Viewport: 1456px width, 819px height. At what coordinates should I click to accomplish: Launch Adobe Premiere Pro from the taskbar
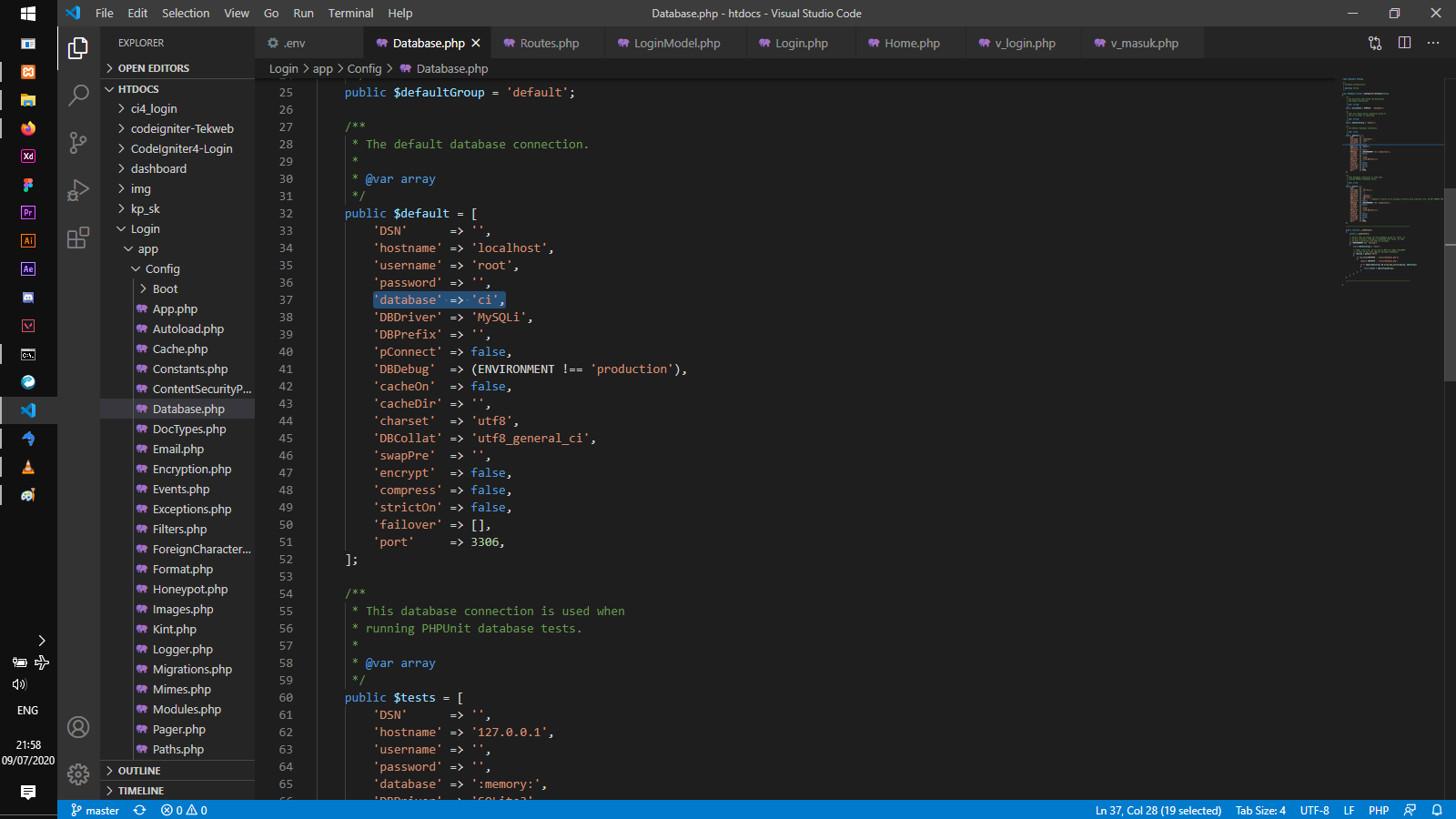pos(28,212)
